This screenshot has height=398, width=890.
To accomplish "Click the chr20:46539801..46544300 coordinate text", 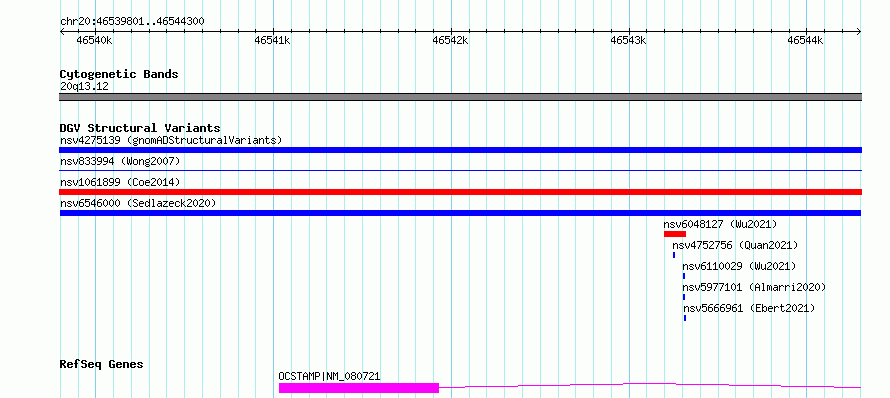I will pyautogui.click(x=132, y=22).
